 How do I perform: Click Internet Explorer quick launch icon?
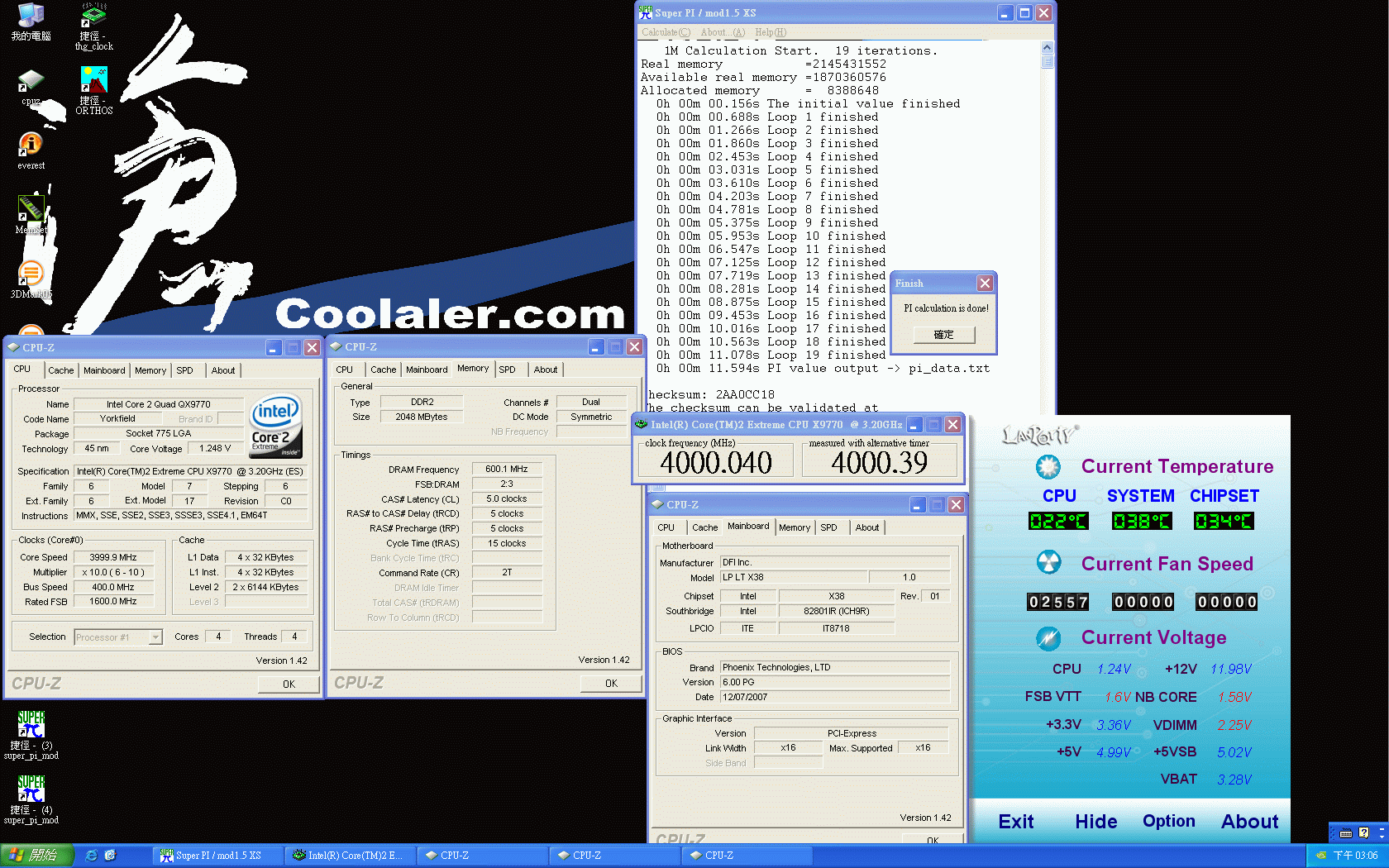coord(91,855)
